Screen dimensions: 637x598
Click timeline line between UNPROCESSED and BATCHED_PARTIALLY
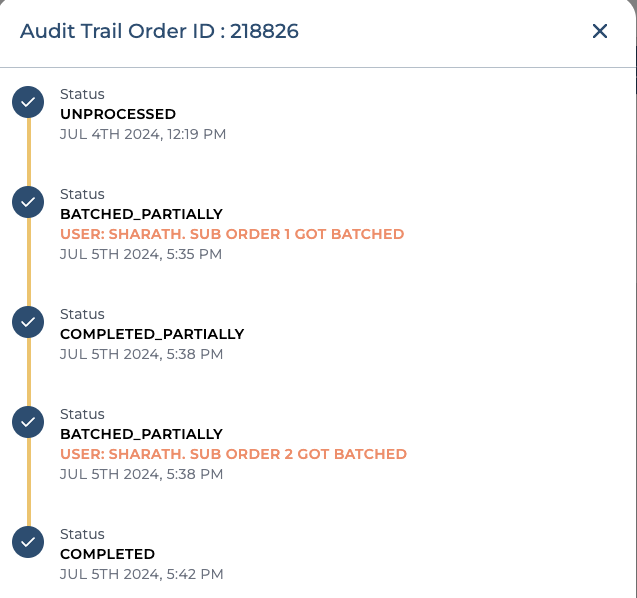click(28, 152)
